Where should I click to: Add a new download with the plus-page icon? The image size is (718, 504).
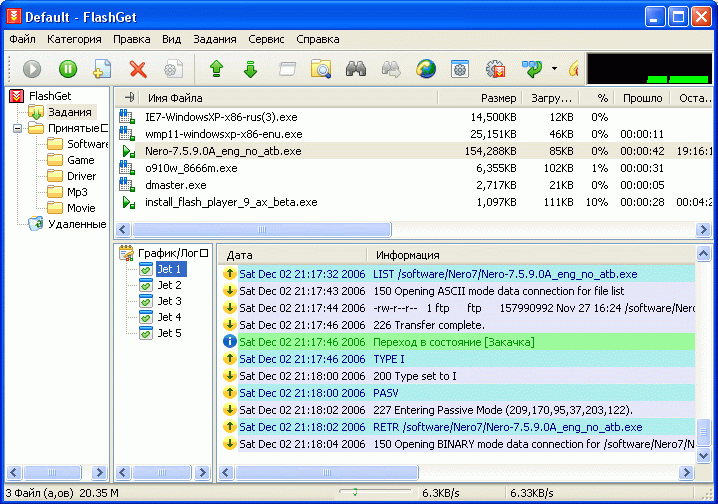[102, 69]
